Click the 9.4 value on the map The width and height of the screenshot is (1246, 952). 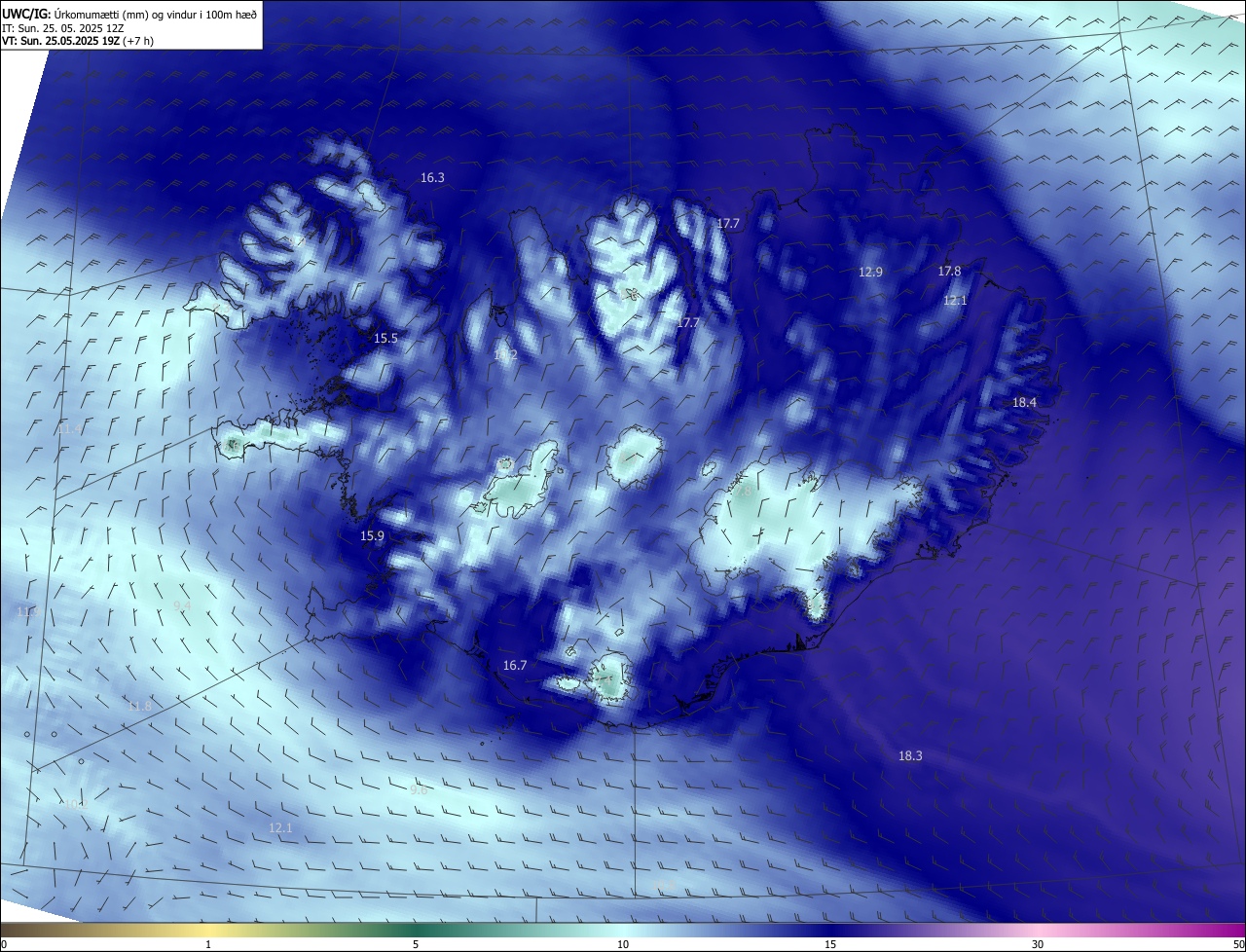(x=182, y=606)
